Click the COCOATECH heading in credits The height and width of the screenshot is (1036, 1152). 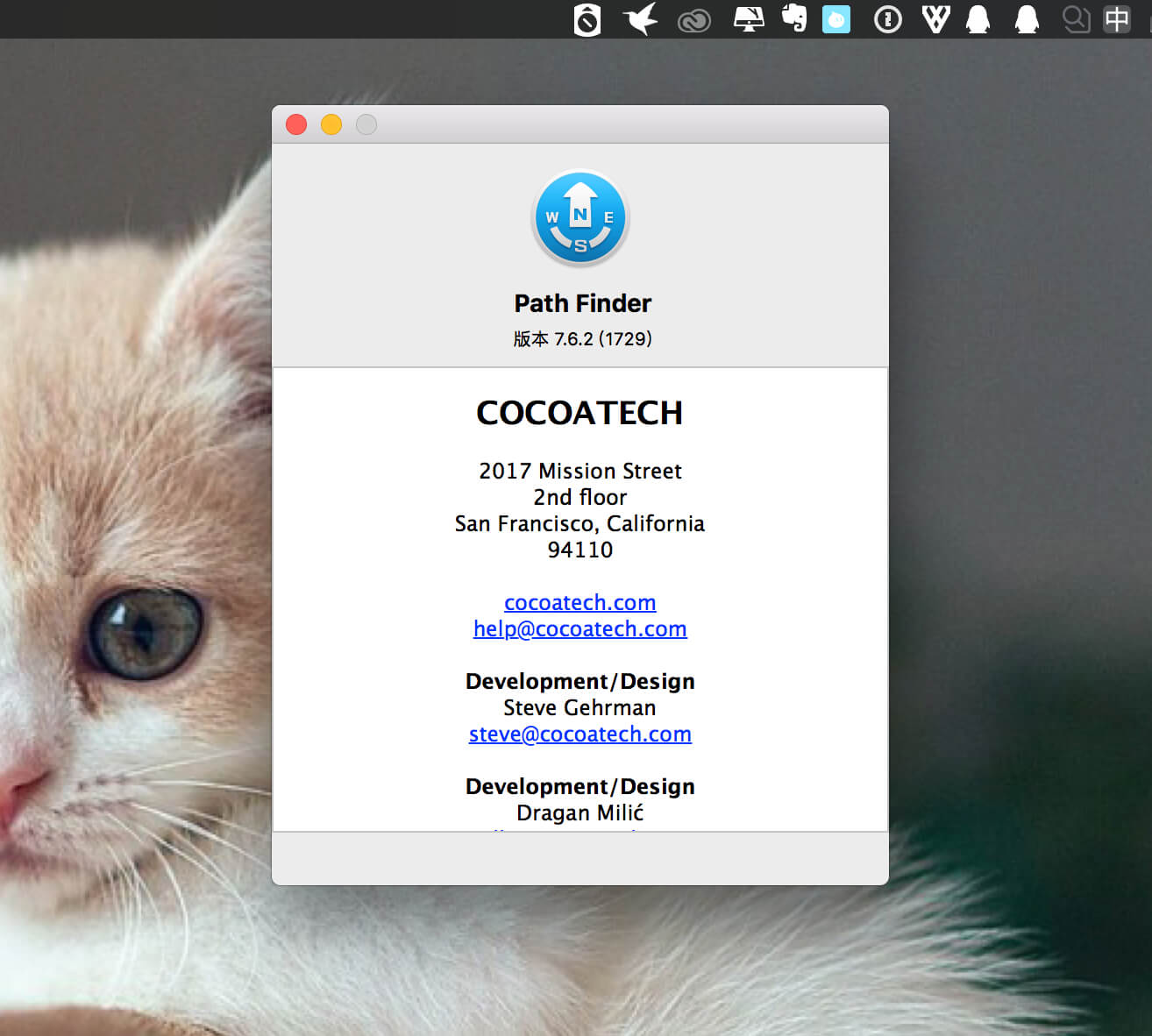pyautogui.click(x=580, y=413)
